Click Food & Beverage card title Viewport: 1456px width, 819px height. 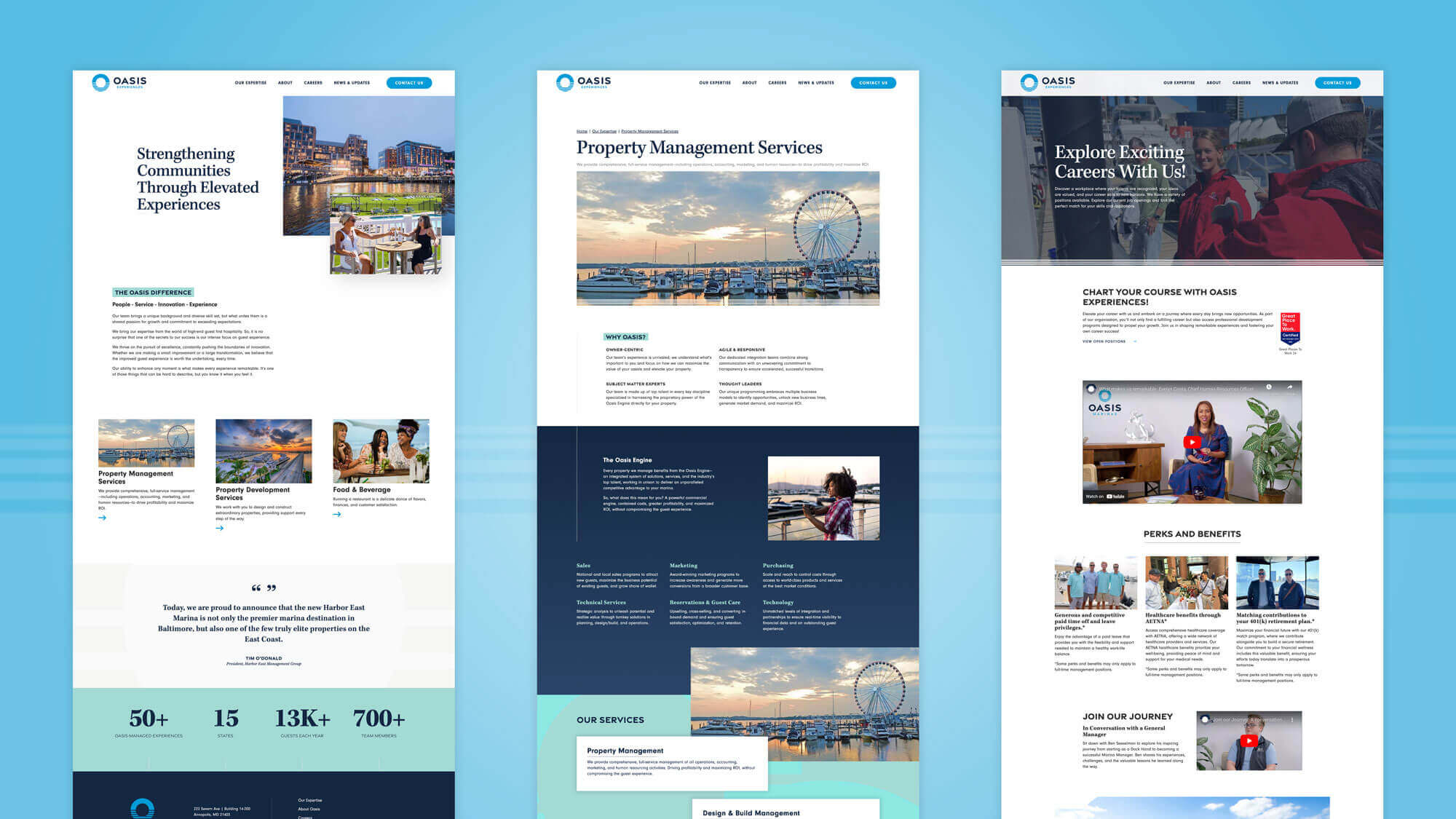click(x=362, y=490)
